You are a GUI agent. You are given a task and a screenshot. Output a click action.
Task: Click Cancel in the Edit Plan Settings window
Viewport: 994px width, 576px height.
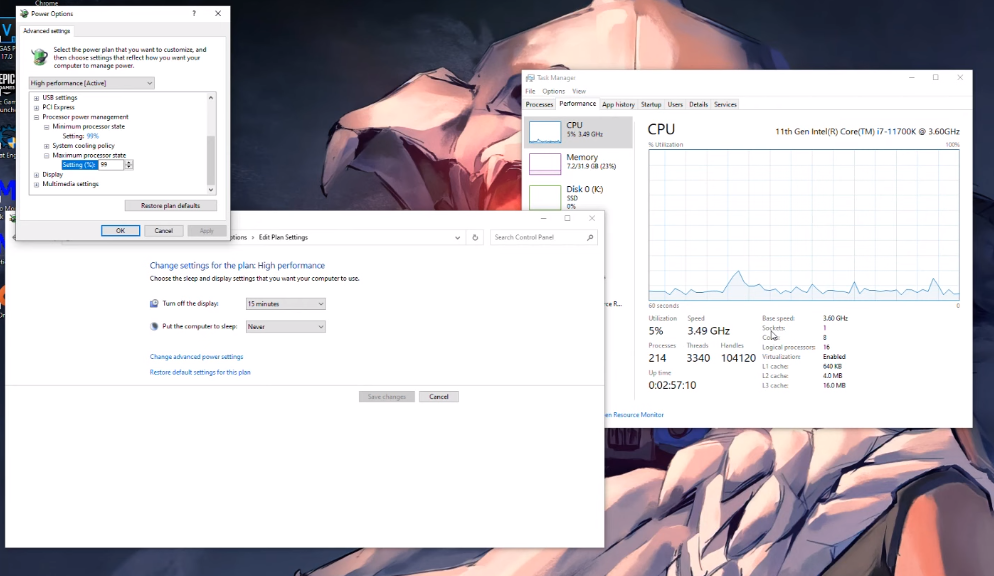pyautogui.click(x=439, y=397)
